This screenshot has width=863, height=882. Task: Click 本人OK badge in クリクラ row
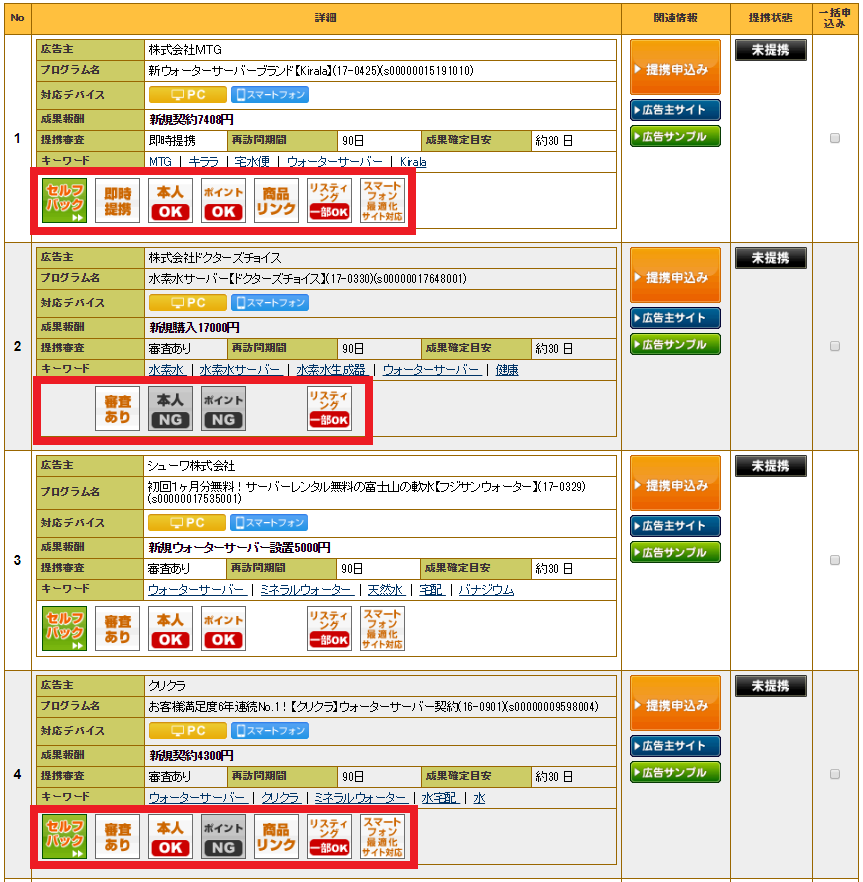(170, 836)
